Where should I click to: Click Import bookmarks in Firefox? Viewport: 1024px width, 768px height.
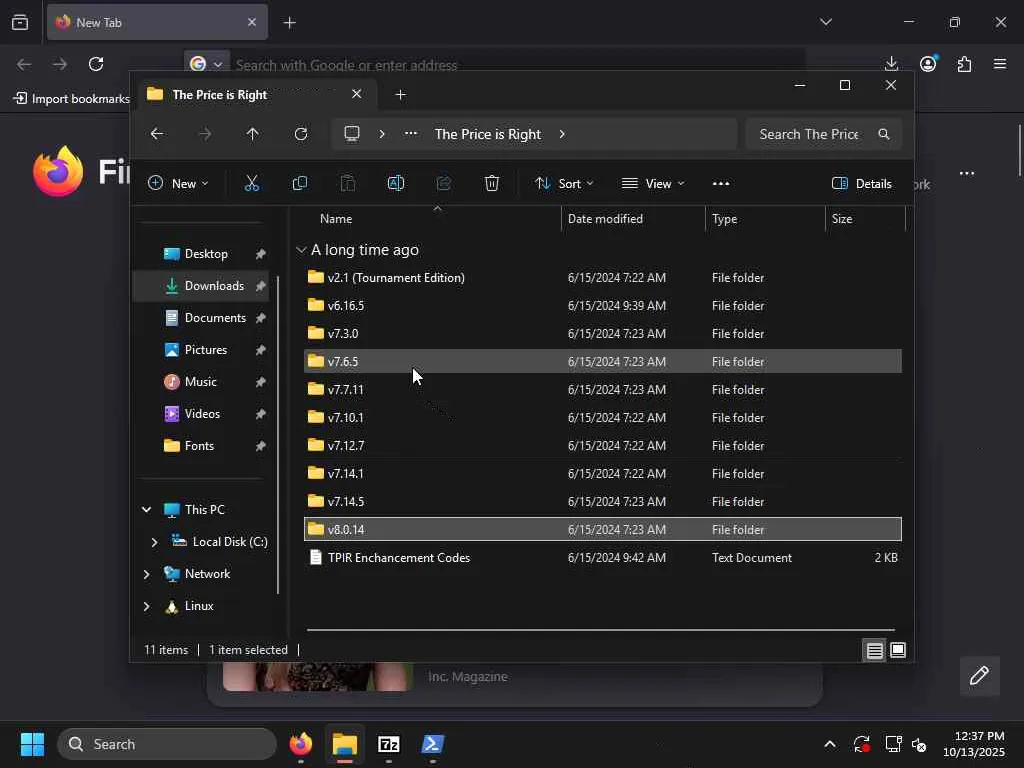coord(72,99)
